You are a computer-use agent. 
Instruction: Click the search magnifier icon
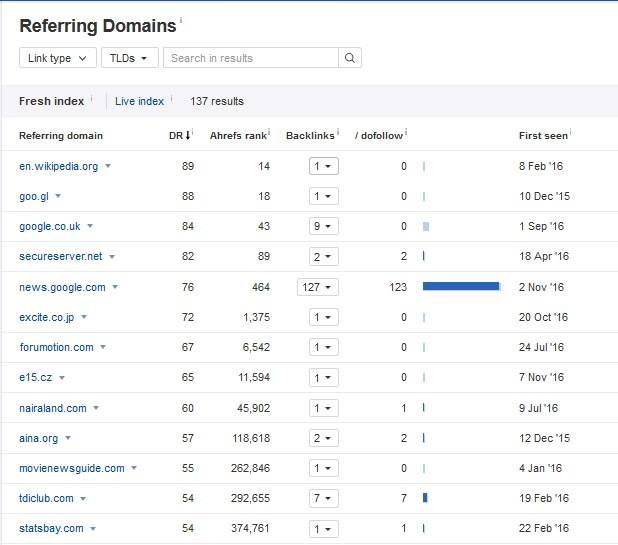point(350,58)
